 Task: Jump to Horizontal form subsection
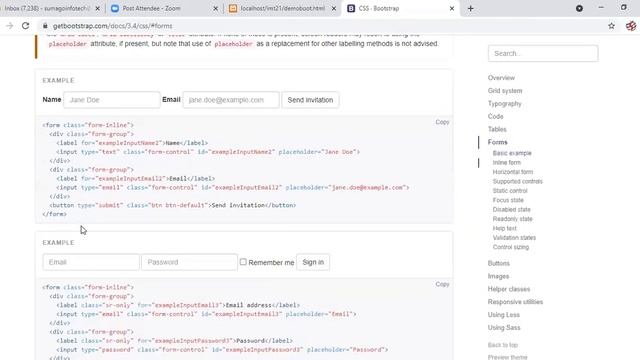[513, 172]
